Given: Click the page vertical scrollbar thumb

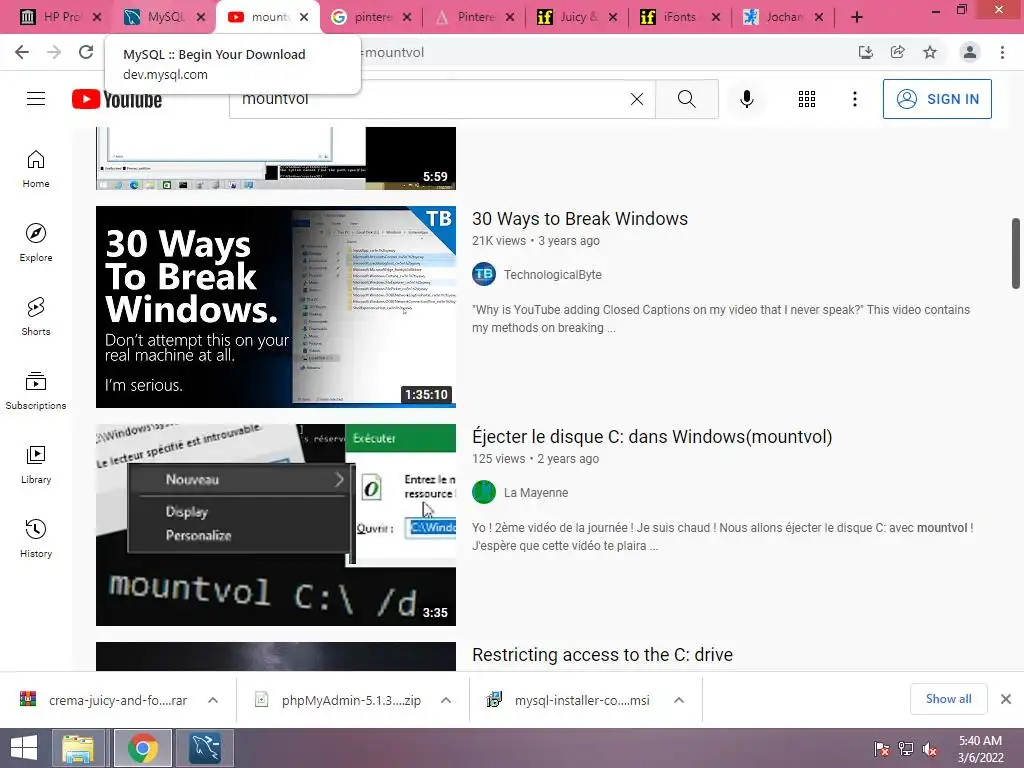Looking at the screenshot, I should tap(1016, 253).
